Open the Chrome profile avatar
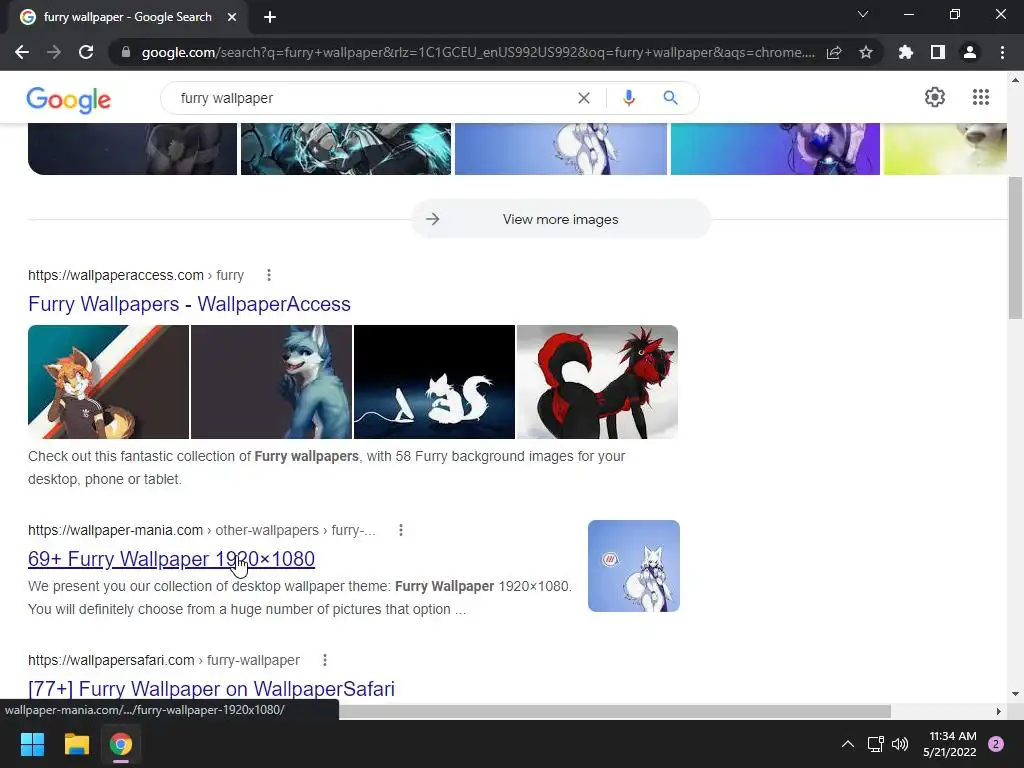 pos(970,52)
